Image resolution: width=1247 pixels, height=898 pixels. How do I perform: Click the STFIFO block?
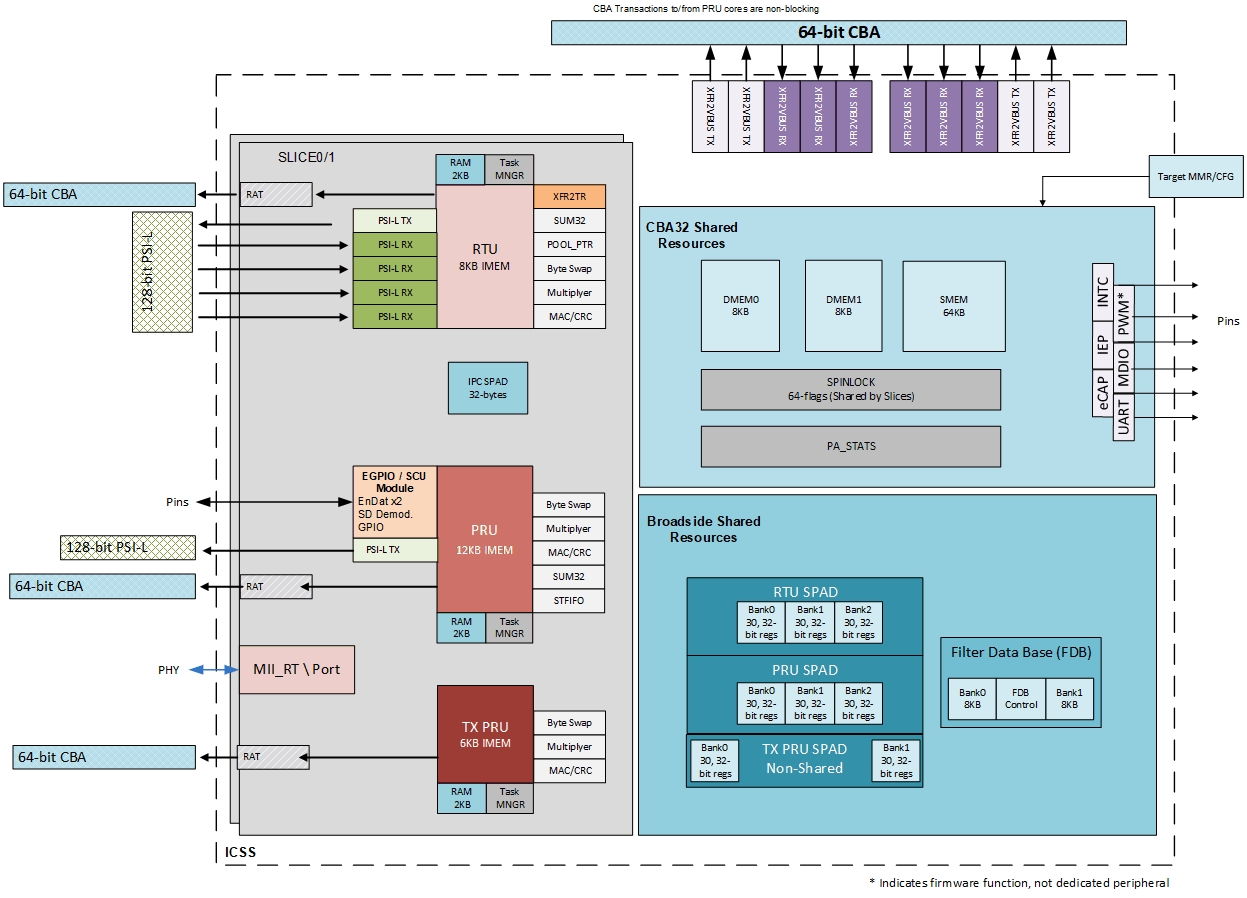(x=568, y=601)
